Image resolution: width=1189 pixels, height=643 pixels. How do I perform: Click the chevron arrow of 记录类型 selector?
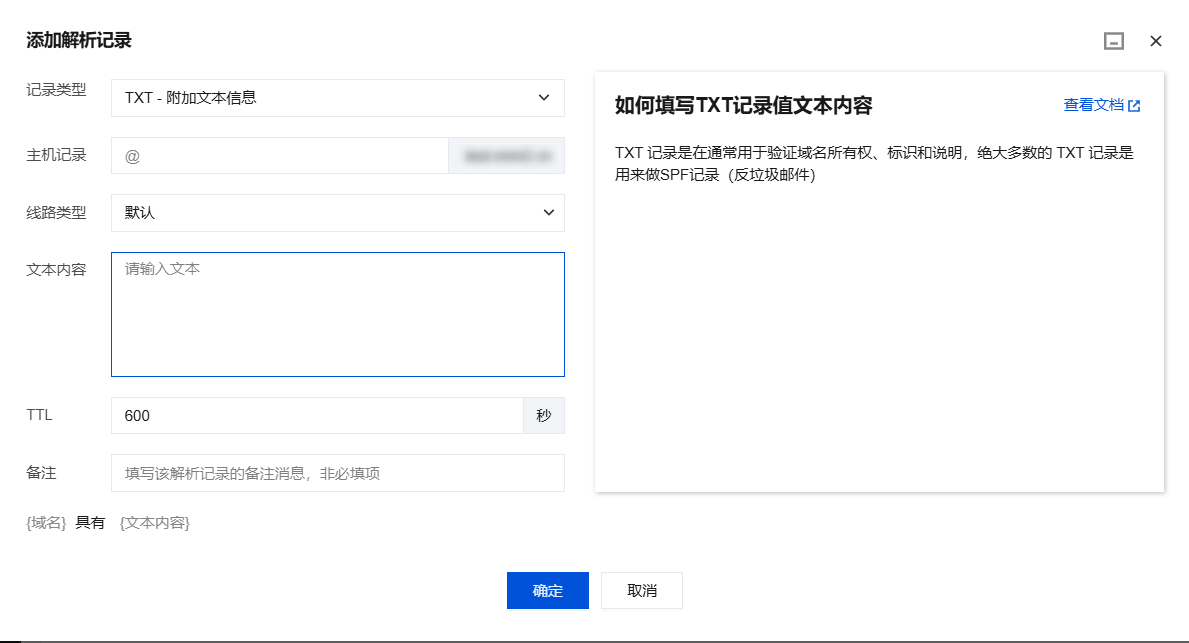coord(544,98)
